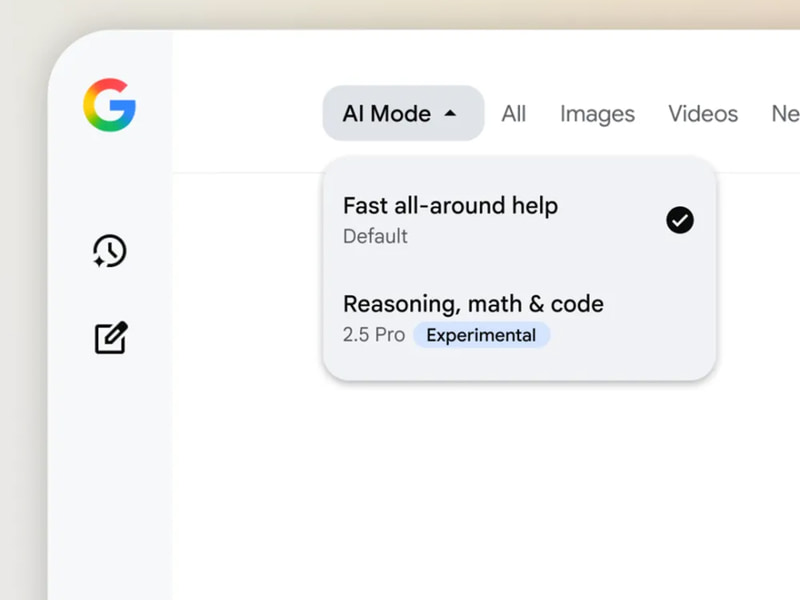Click the black checkmark beside Fast all-around help
The image size is (800, 600).
pyautogui.click(x=680, y=220)
